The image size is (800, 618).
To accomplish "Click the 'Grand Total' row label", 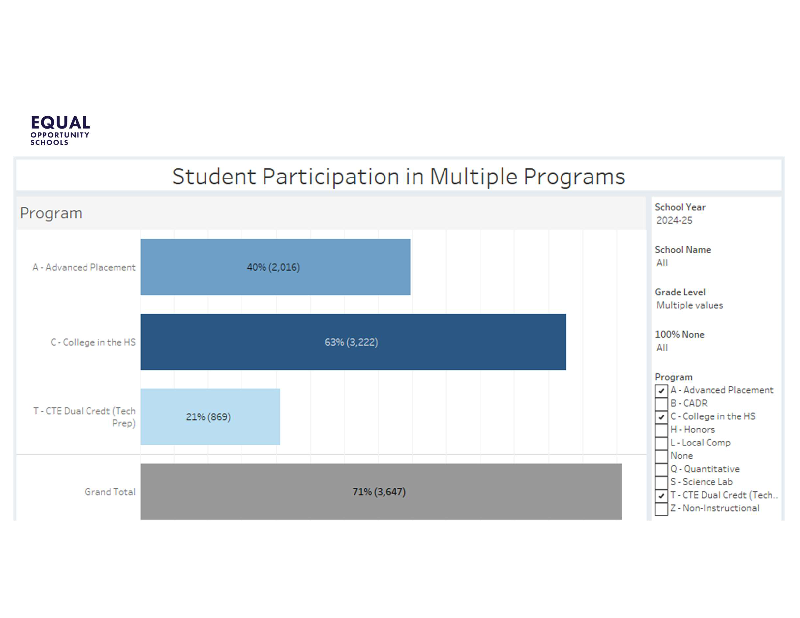I will click(x=110, y=492).
